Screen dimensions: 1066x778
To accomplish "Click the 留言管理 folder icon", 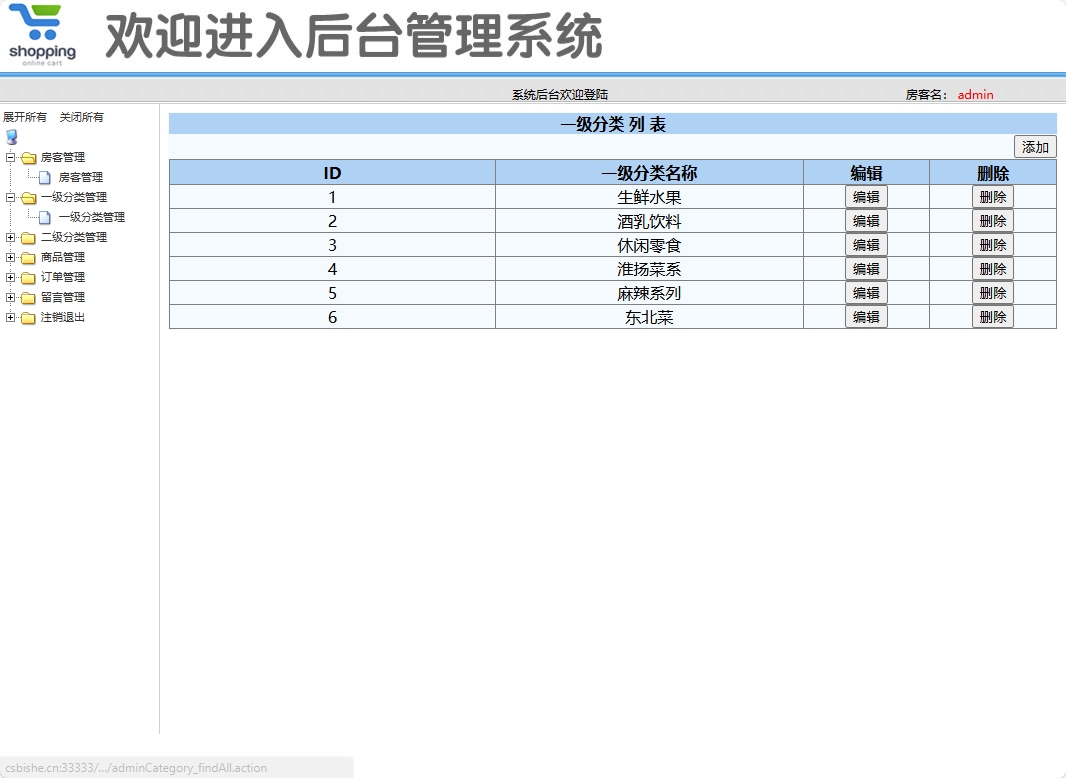I will pos(29,298).
